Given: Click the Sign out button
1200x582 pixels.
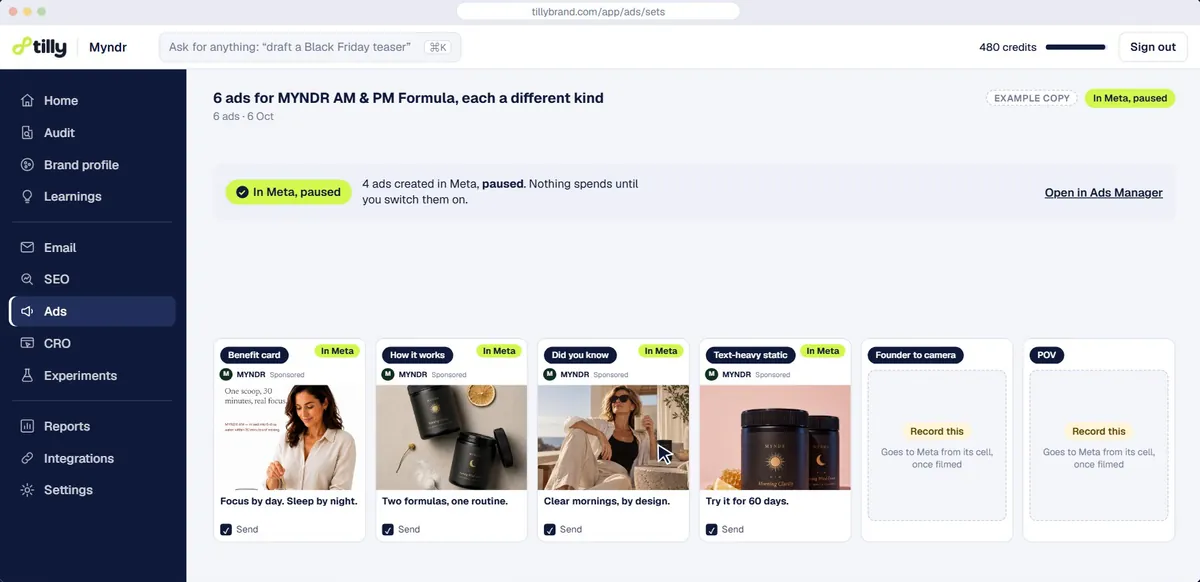Looking at the screenshot, I should click(x=1153, y=47).
